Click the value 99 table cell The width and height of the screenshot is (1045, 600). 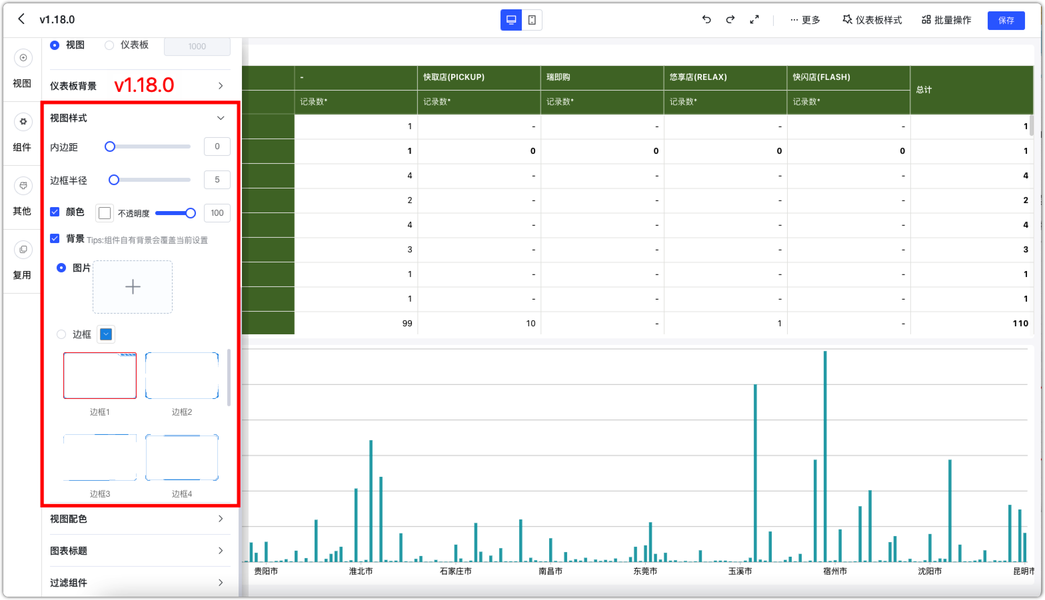(356, 323)
